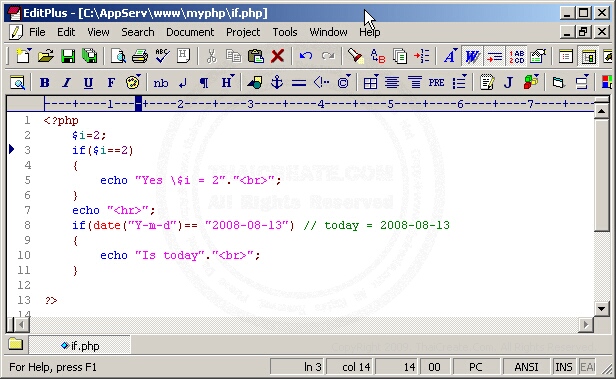Create a new document with New icon
The width and height of the screenshot is (616, 379).
(23, 56)
